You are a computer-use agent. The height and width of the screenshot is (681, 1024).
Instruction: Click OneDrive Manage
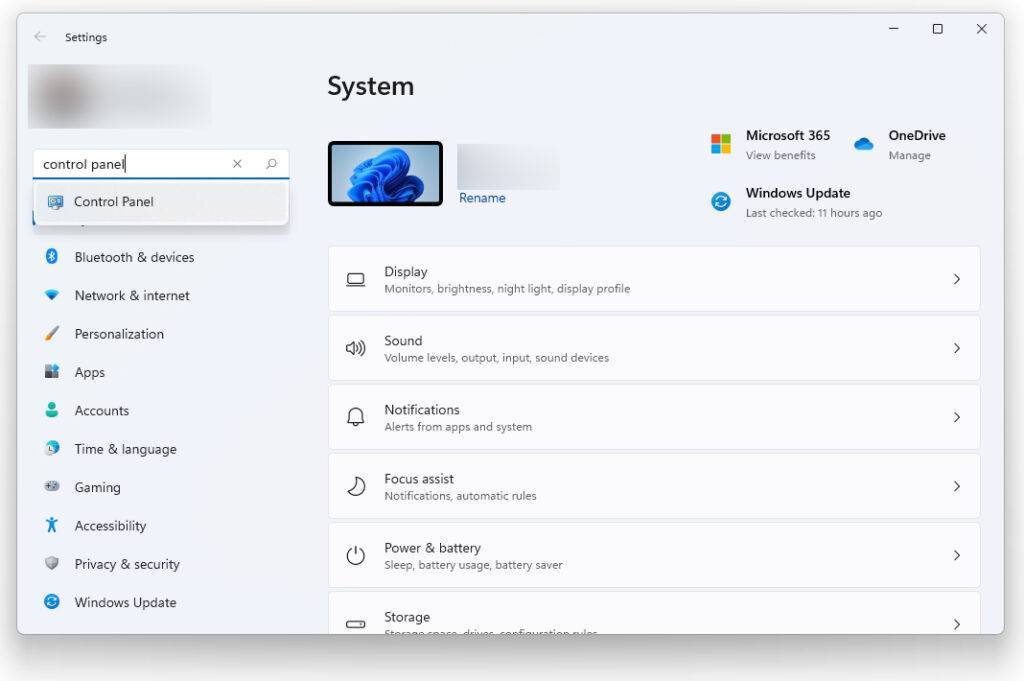(x=909, y=155)
